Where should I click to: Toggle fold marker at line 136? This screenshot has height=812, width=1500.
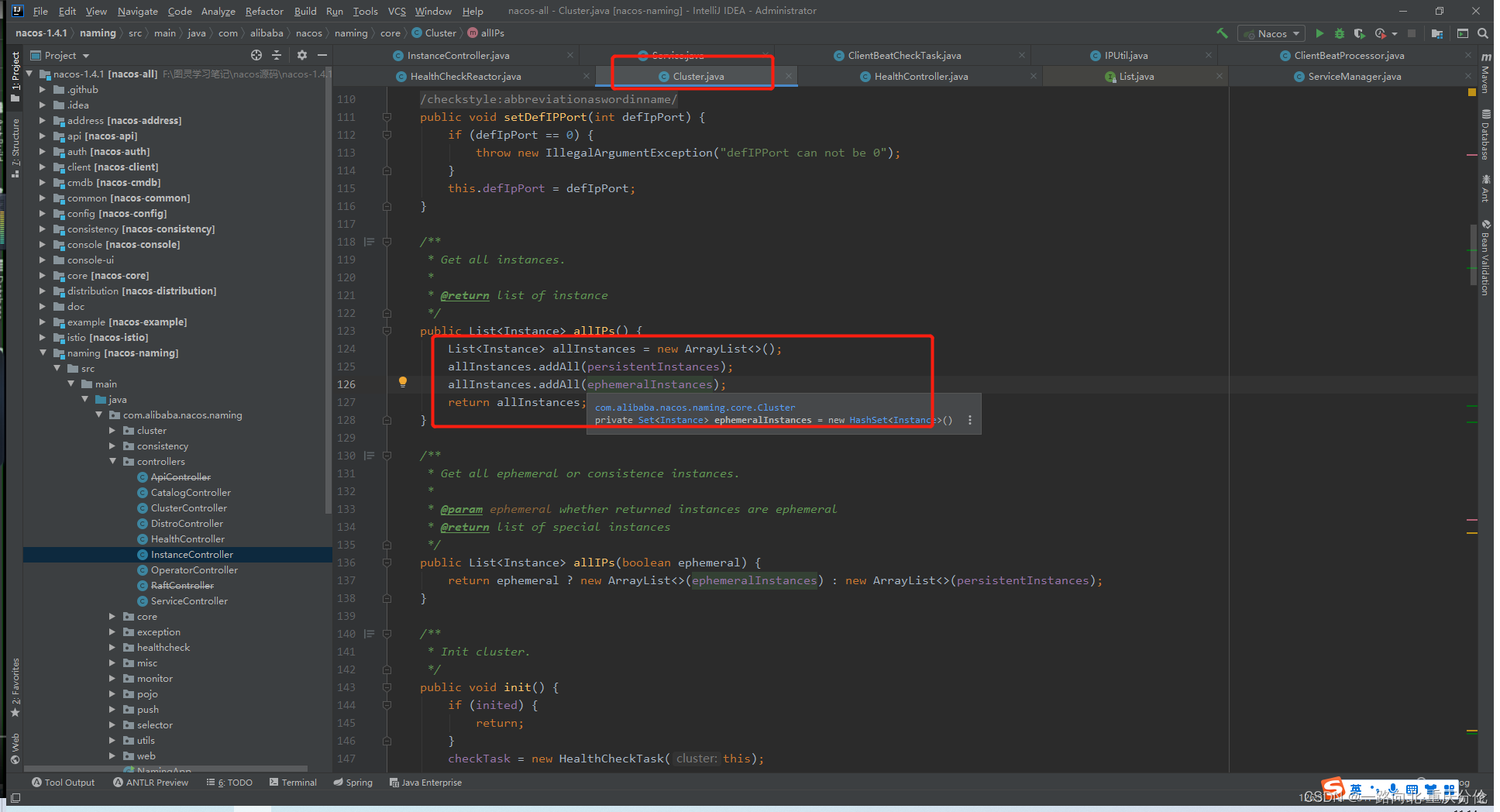click(387, 563)
